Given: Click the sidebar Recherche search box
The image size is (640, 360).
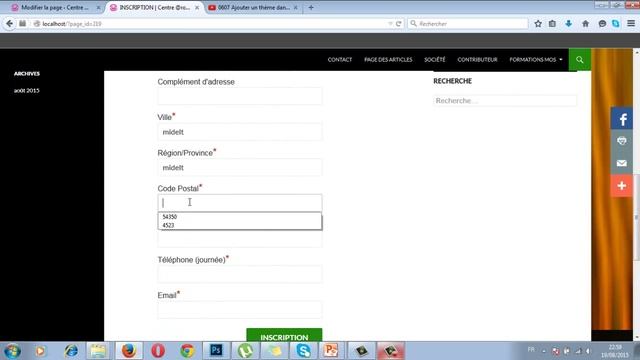Looking at the screenshot, I should tap(505, 100).
